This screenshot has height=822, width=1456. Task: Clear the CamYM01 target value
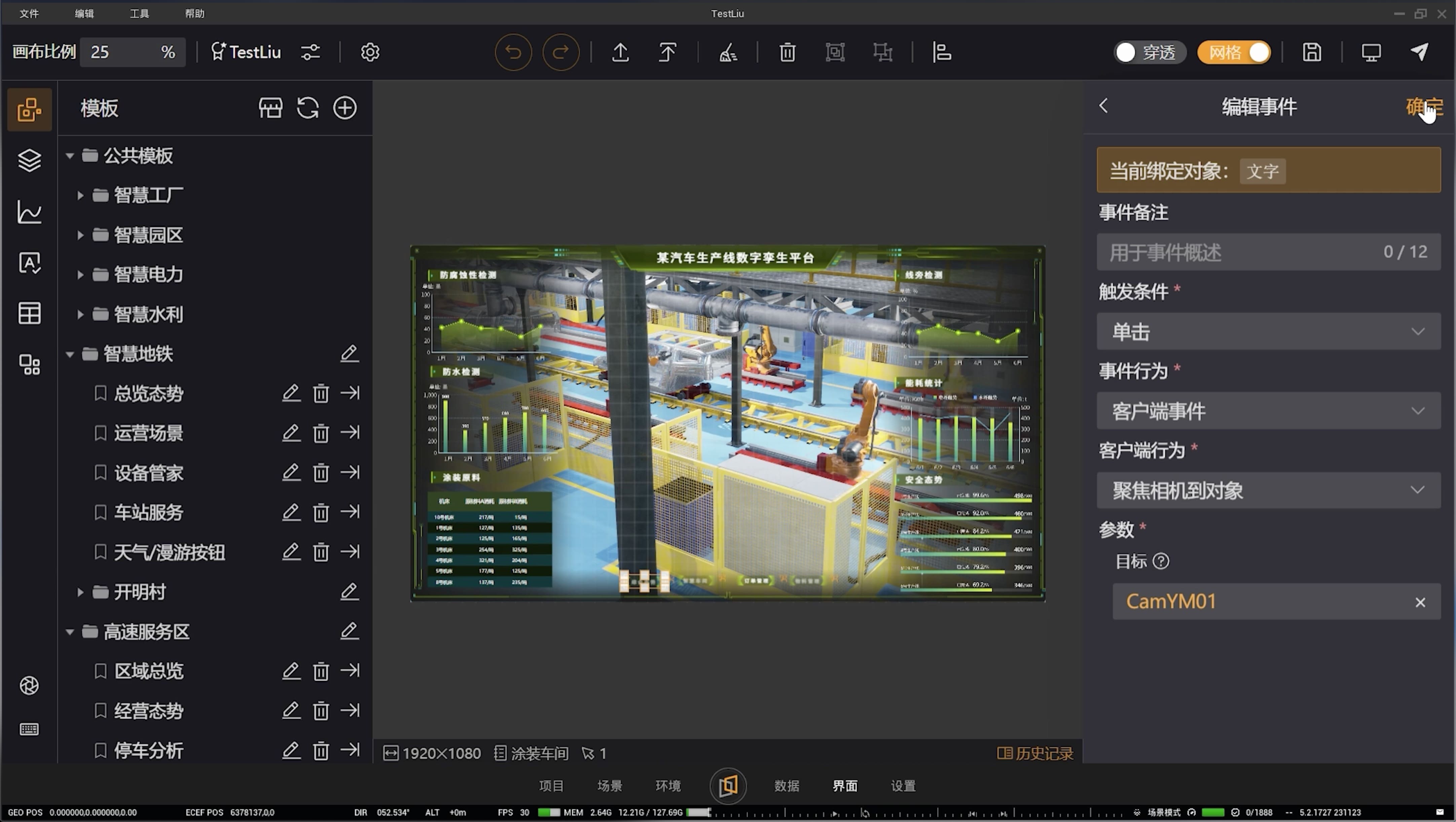click(x=1420, y=602)
